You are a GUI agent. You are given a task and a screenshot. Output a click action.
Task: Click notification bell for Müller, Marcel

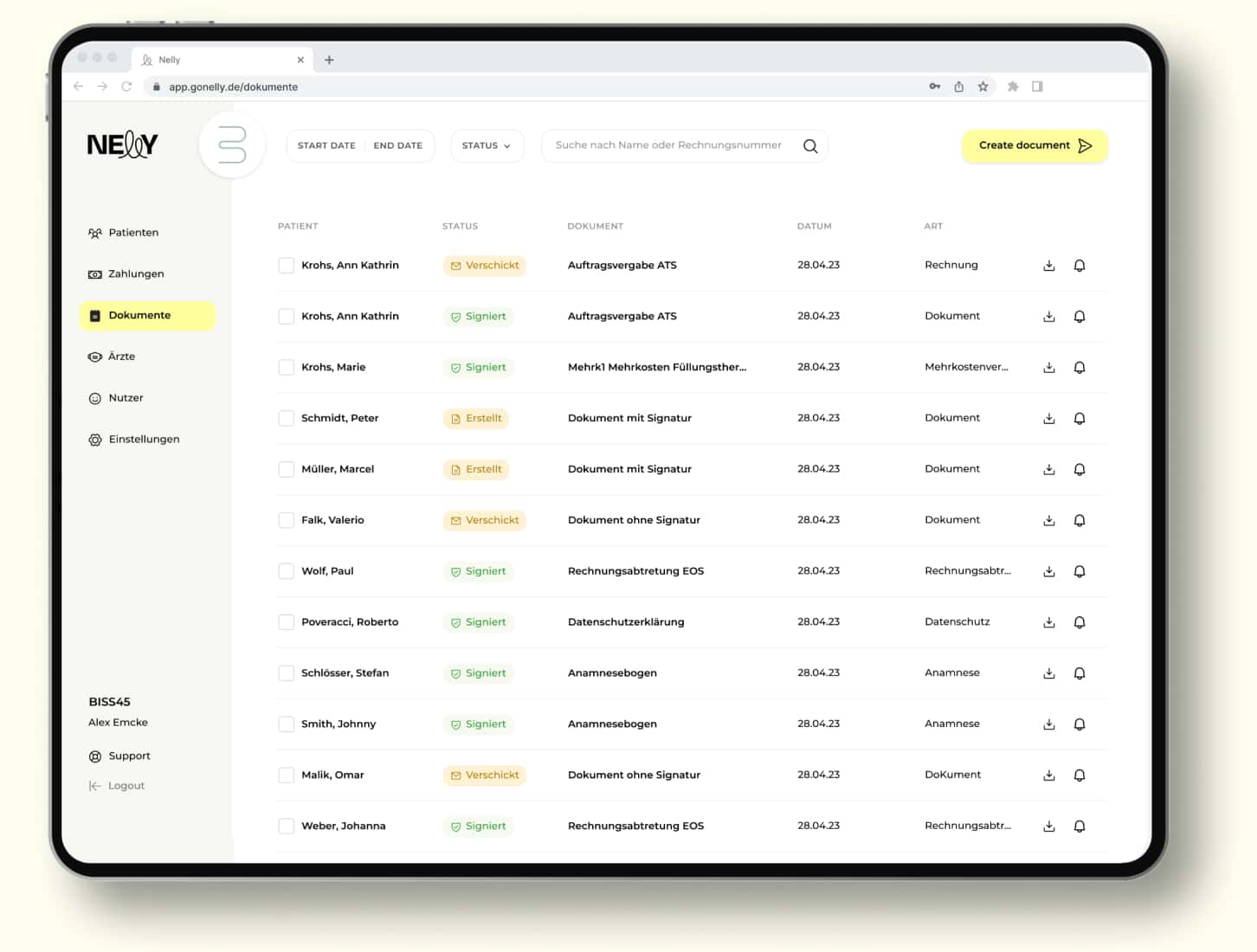[1080, 470]
